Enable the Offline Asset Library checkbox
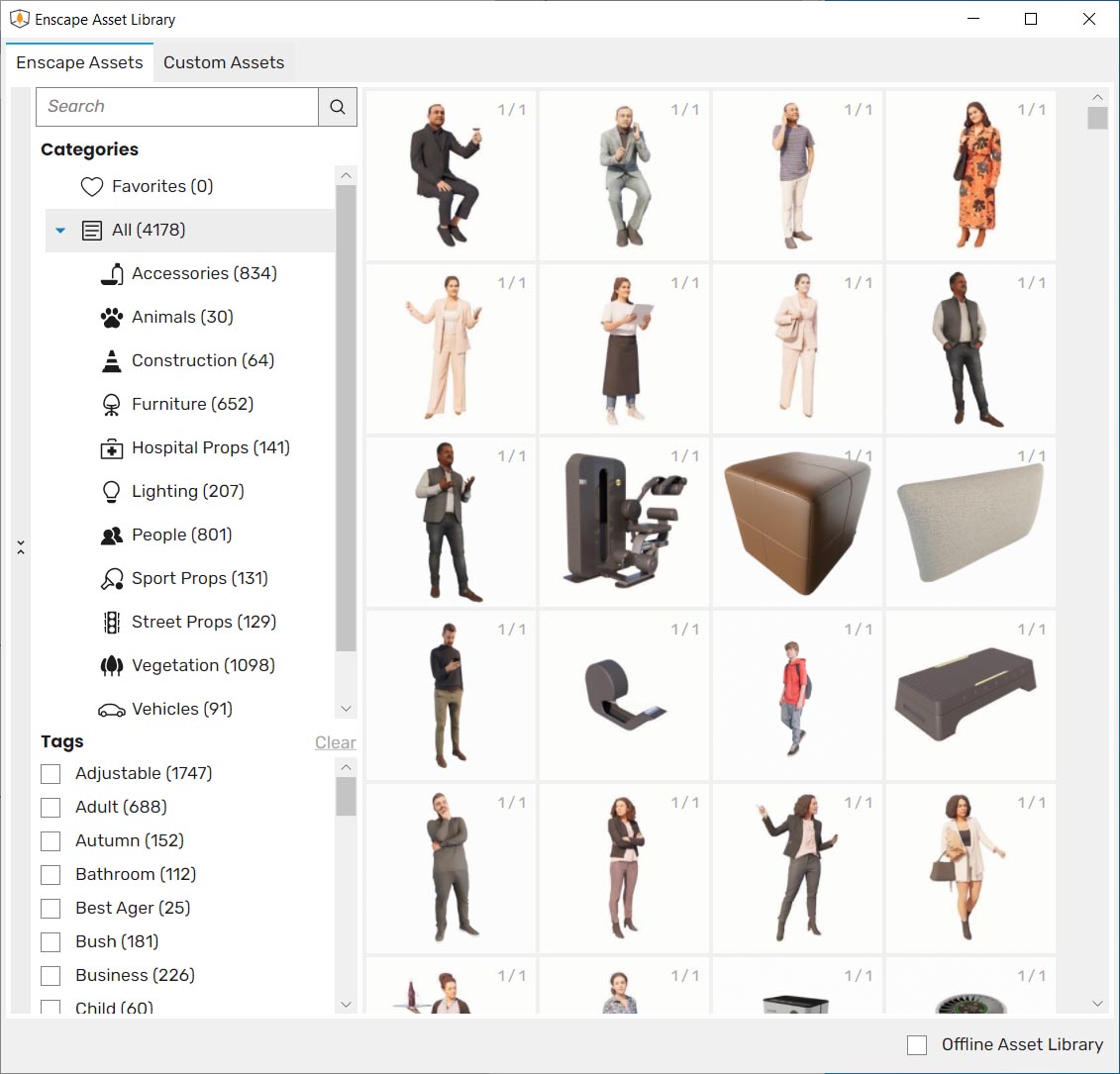The image size is (1120, 1074). click(x=916, y=1044)
